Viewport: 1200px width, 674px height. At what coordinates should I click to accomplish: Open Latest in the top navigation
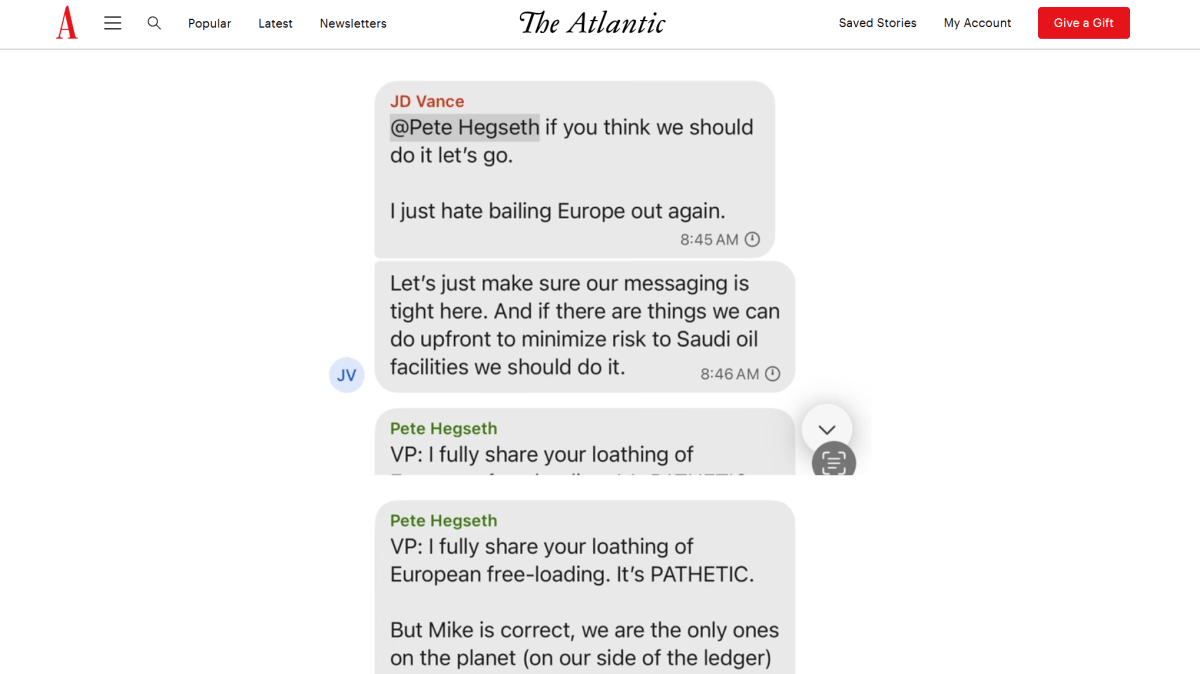click(275, 23)
